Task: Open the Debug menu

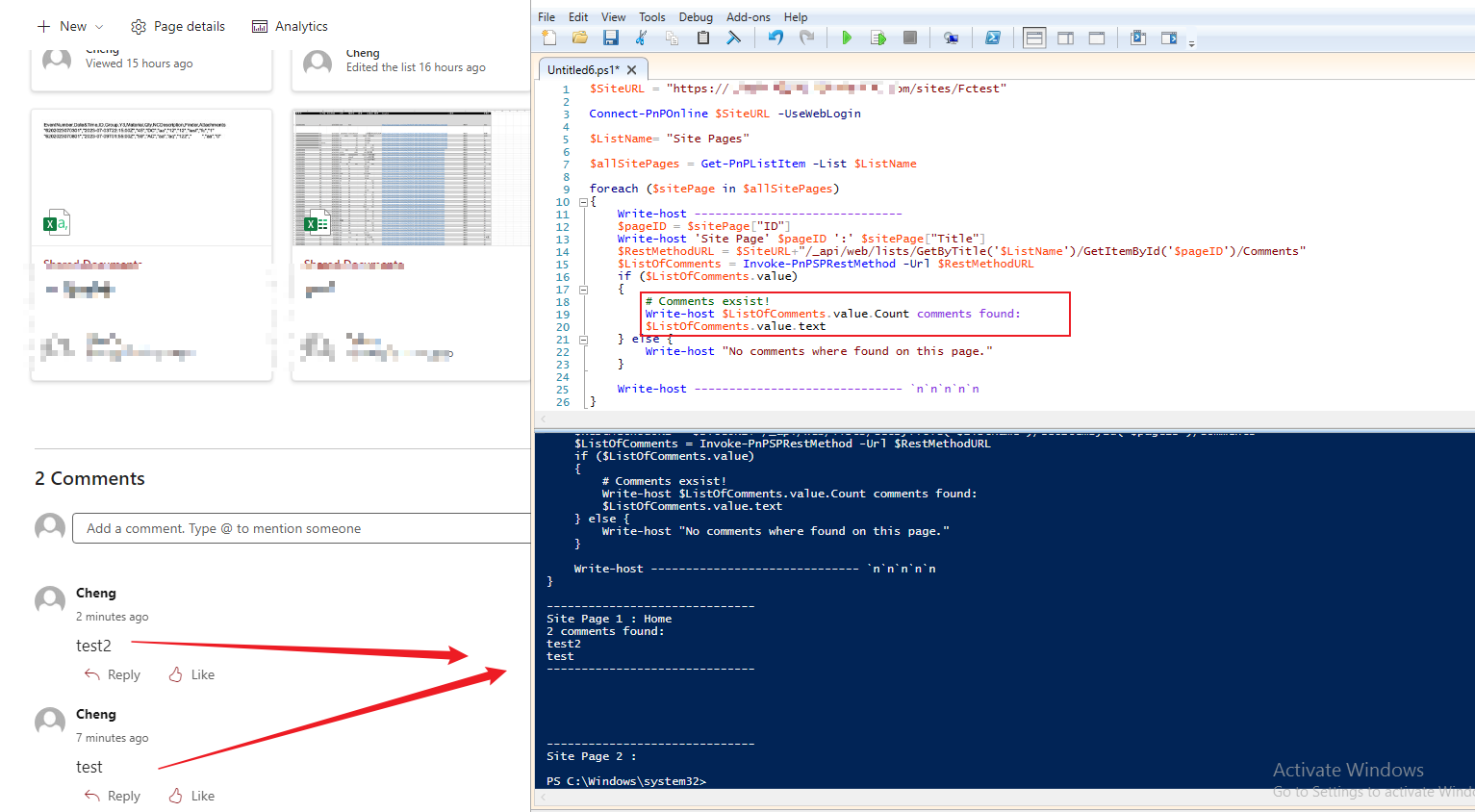Action: pos(696,17)
